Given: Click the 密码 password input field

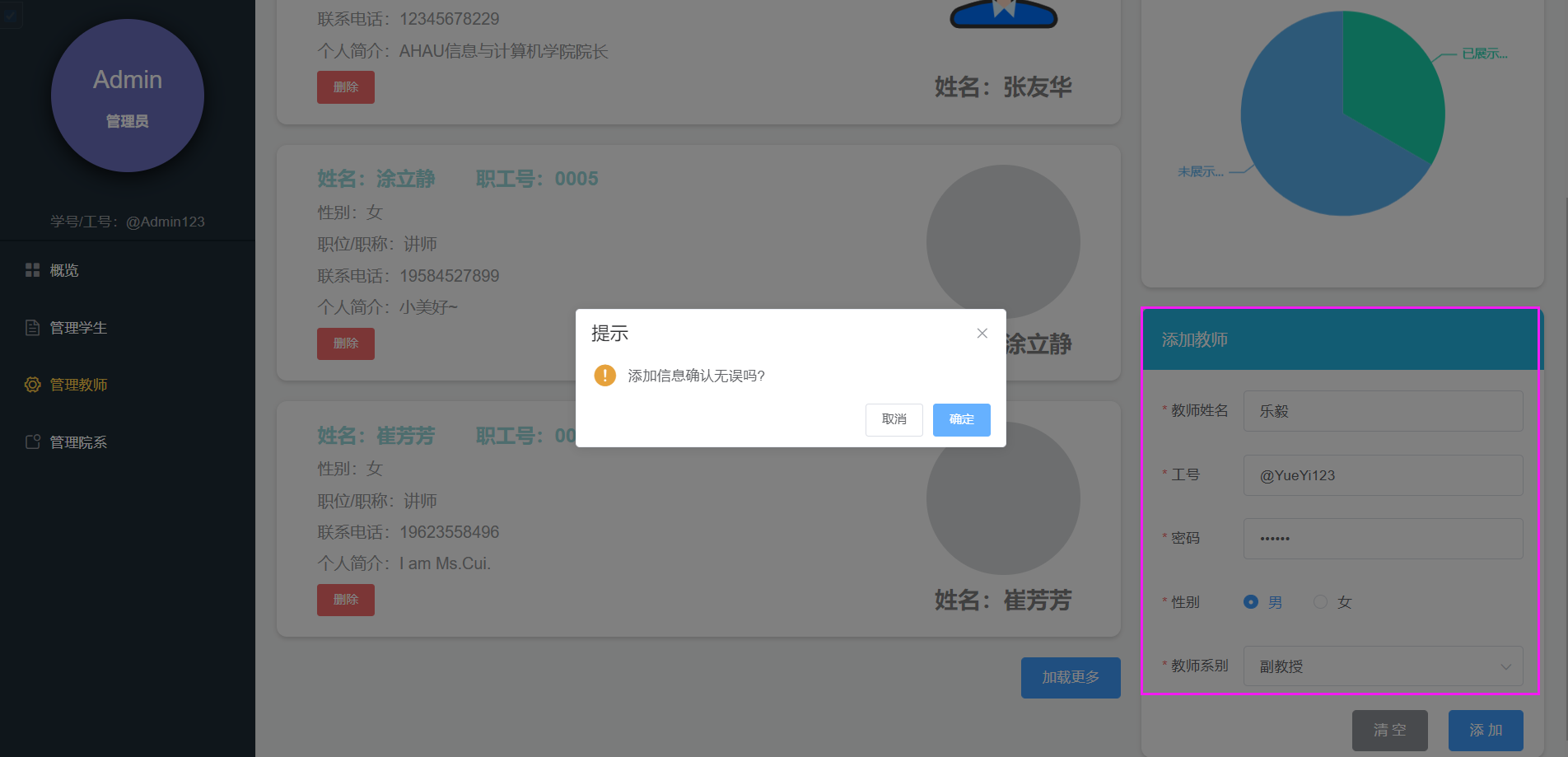Looking at the screenshot, I should (x=1384, y=539).
